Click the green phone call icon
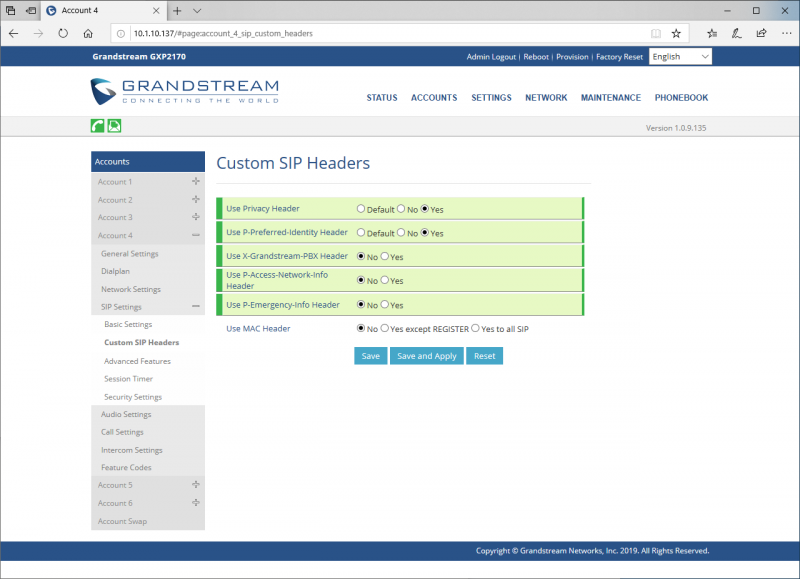 point(97,125)
